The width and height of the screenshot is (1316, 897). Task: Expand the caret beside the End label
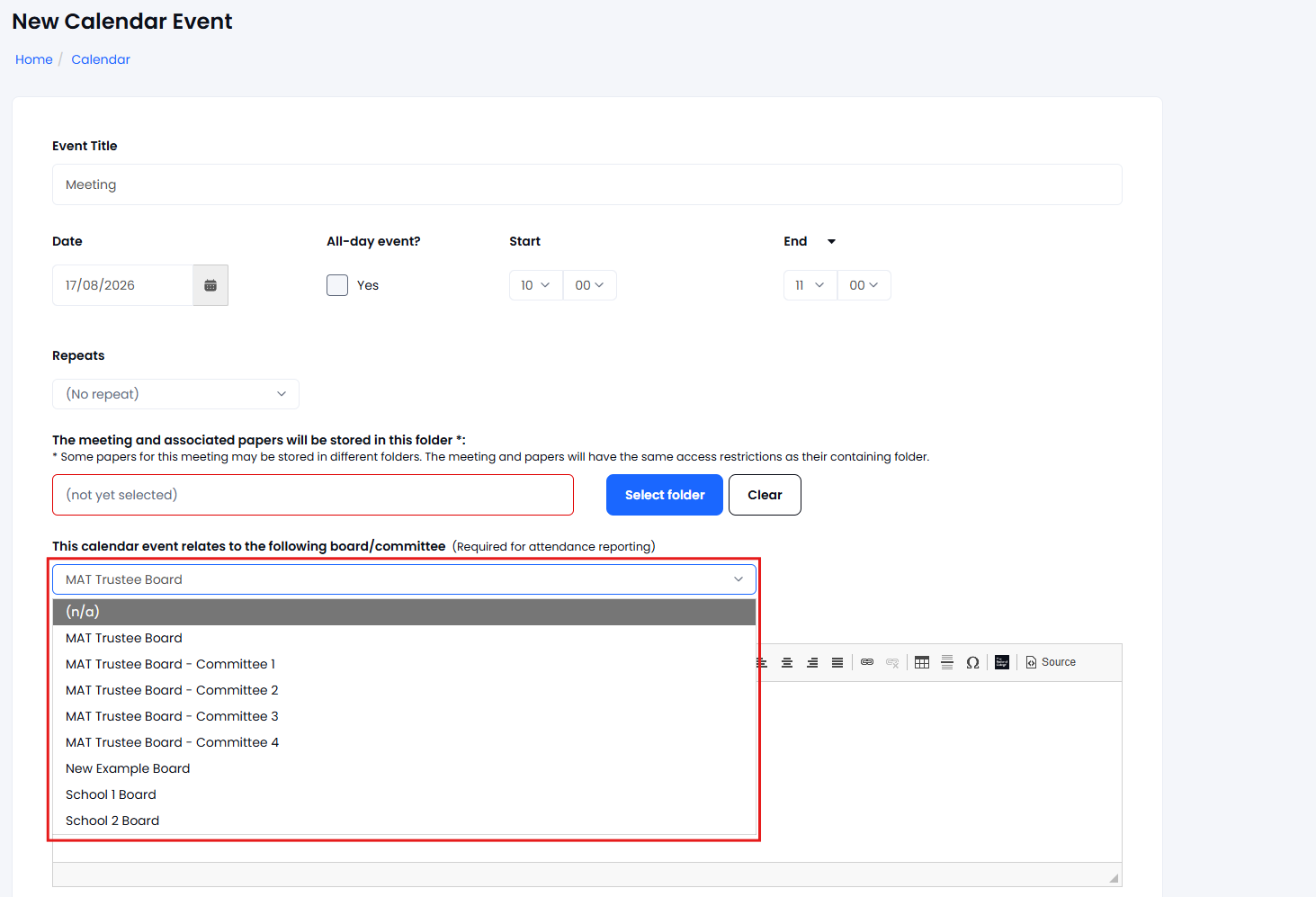click(x=831, y=241)
